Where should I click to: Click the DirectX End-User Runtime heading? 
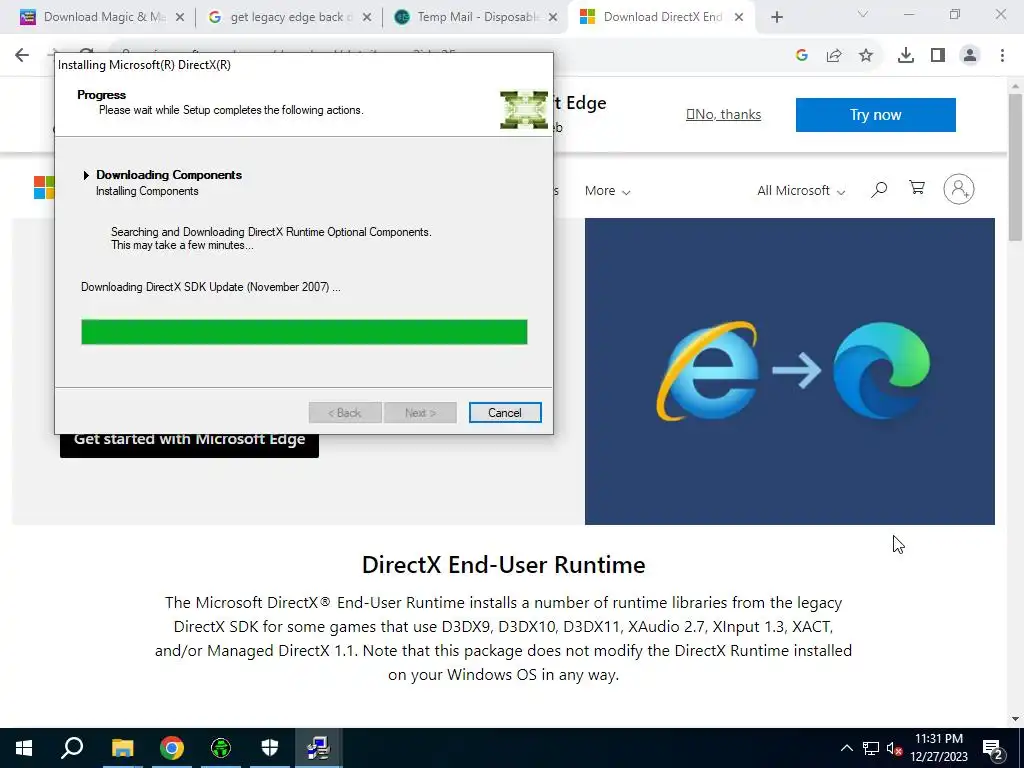pos(504,565)
